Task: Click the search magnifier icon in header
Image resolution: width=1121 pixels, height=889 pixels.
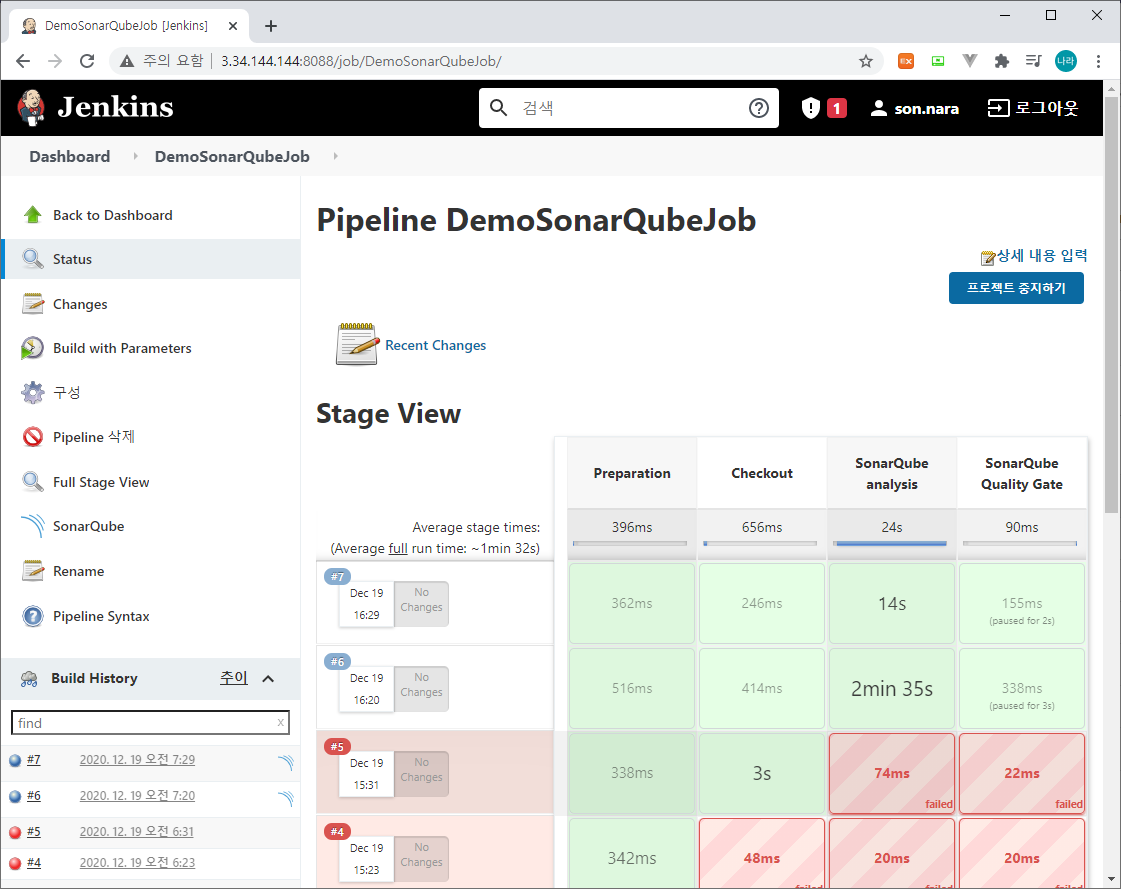Action: (498, 108)
